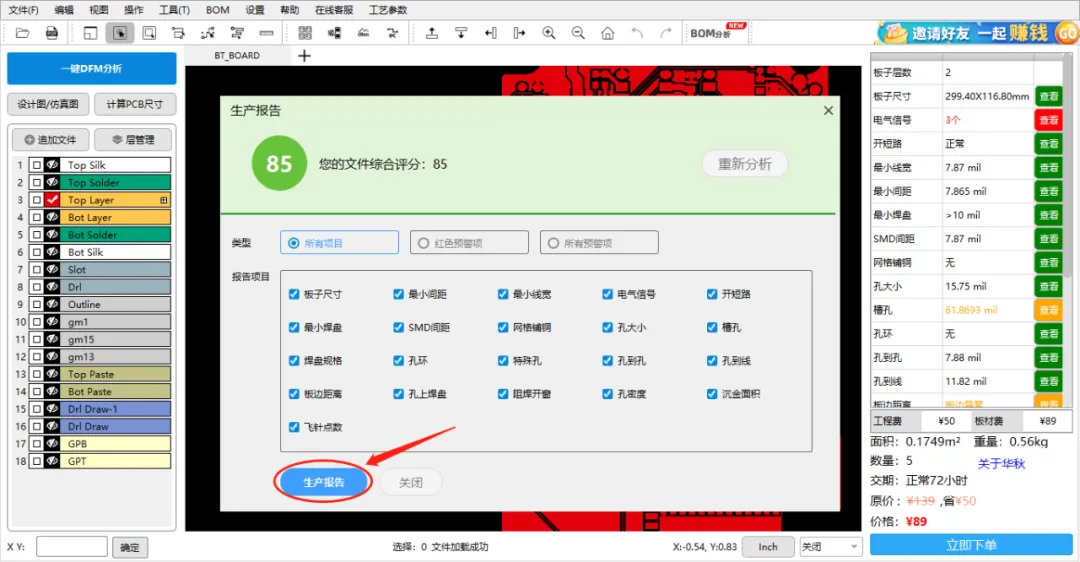Click the panelize grid toolbar icon
The height and width of the screenshot is (562, 1080).
[x=305, y=33]
